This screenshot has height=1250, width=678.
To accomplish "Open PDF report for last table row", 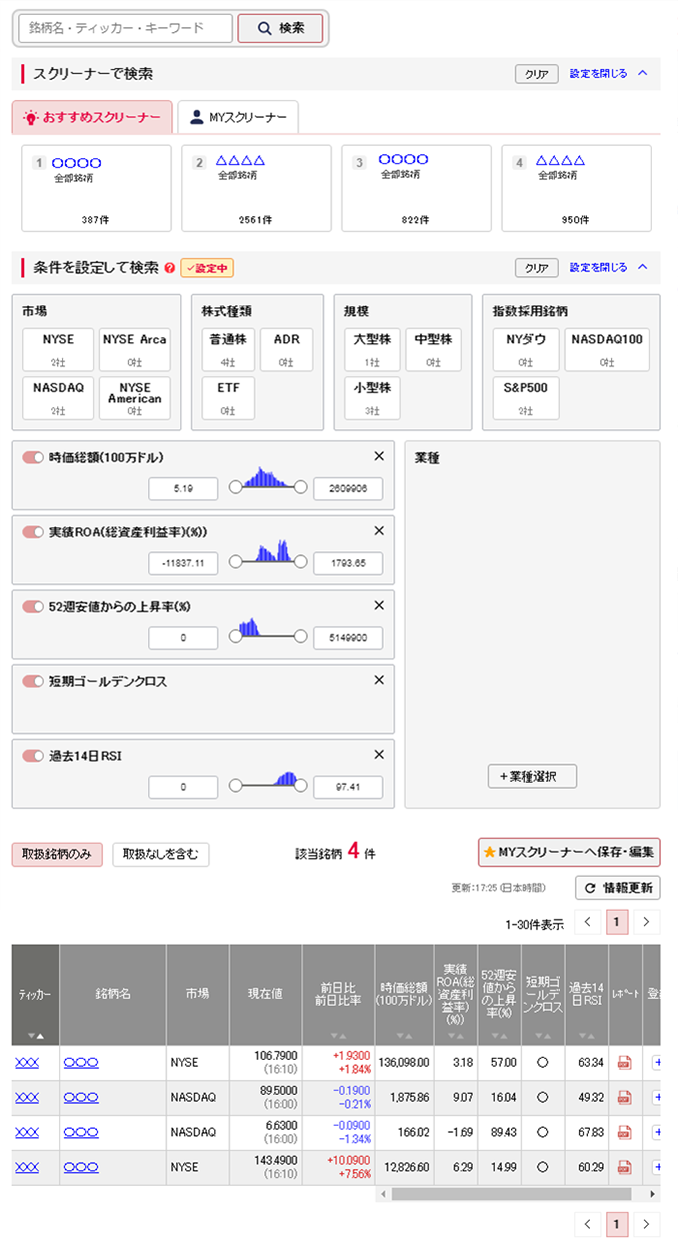I will coord(624,1167).
